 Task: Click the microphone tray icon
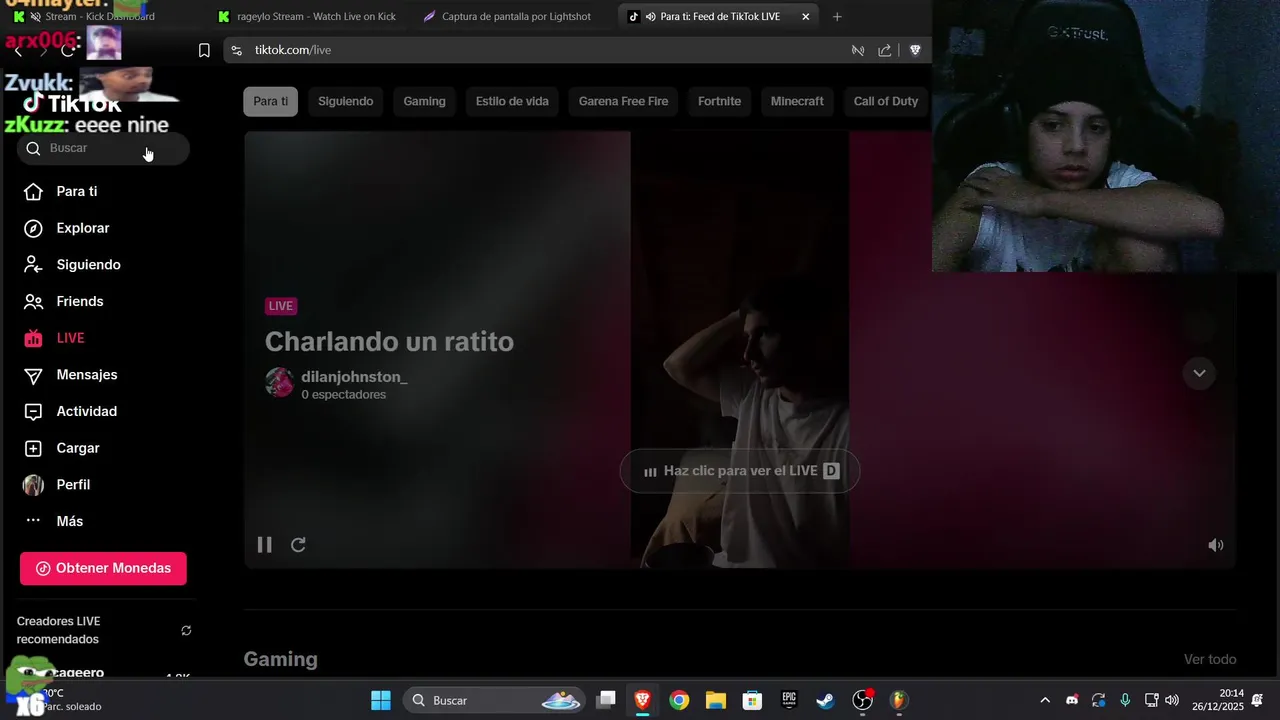1125,700
